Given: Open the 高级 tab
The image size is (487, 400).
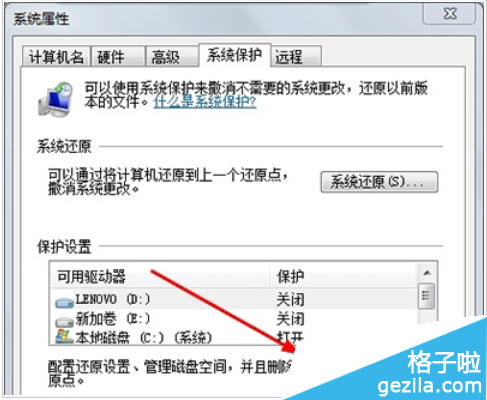Looking at the screenshot, I should pyautogui.click(x=172, y=57).
